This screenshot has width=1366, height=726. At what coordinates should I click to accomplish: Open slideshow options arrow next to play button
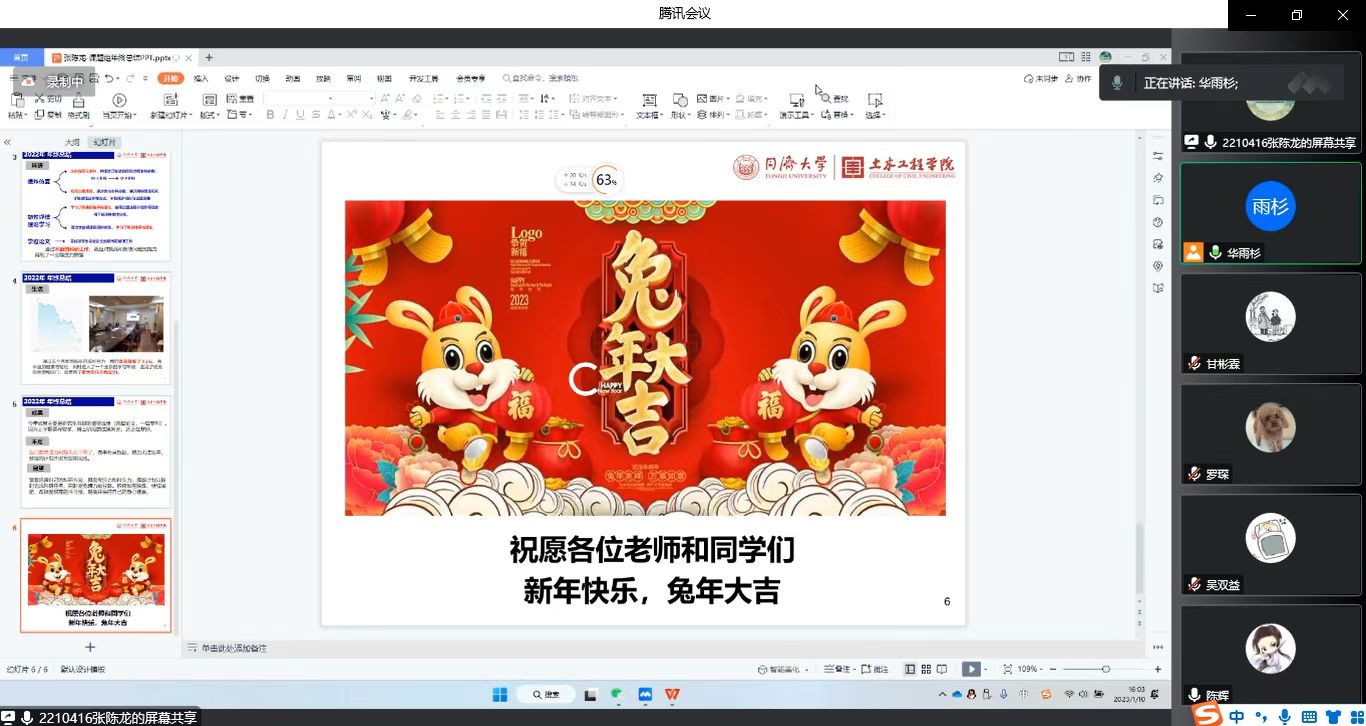(x=987, y=669)
